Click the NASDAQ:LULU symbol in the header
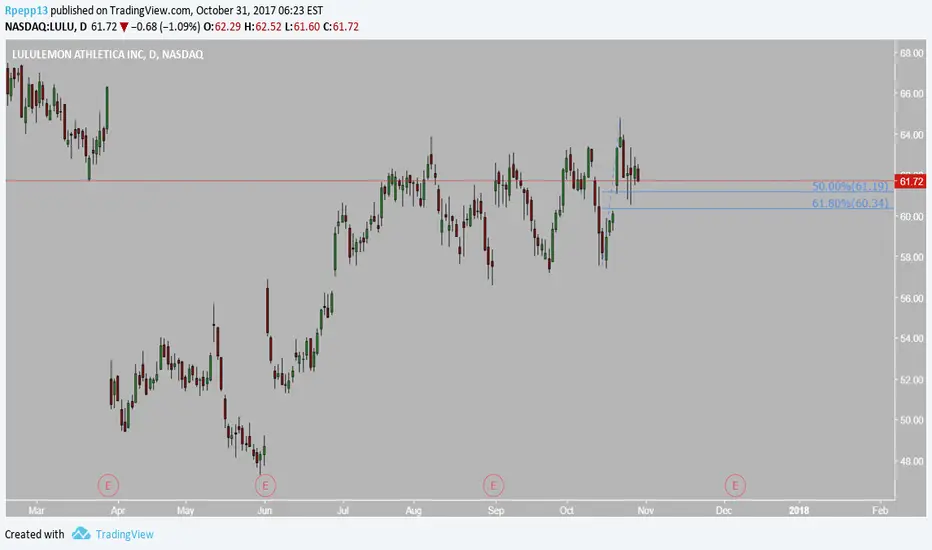 pyautogui.click(x=41, y=26)
